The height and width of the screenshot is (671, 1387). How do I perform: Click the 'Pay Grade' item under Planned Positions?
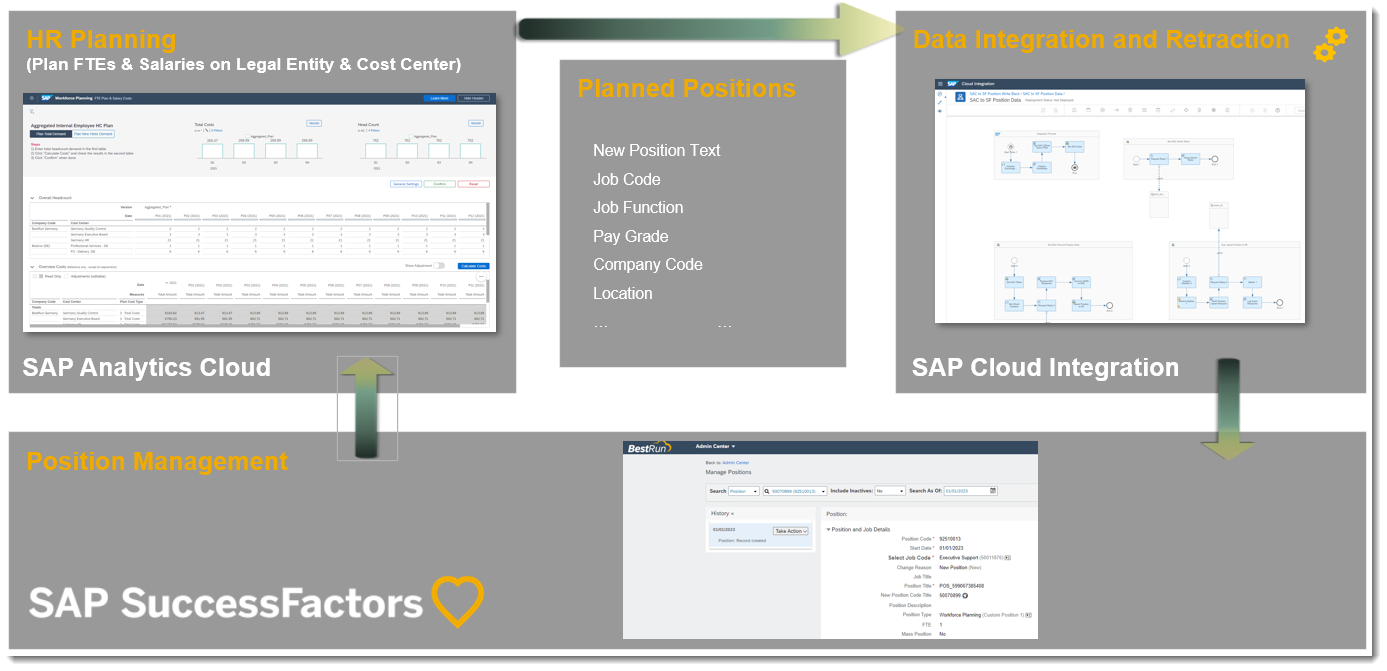(x=631, y=236)
